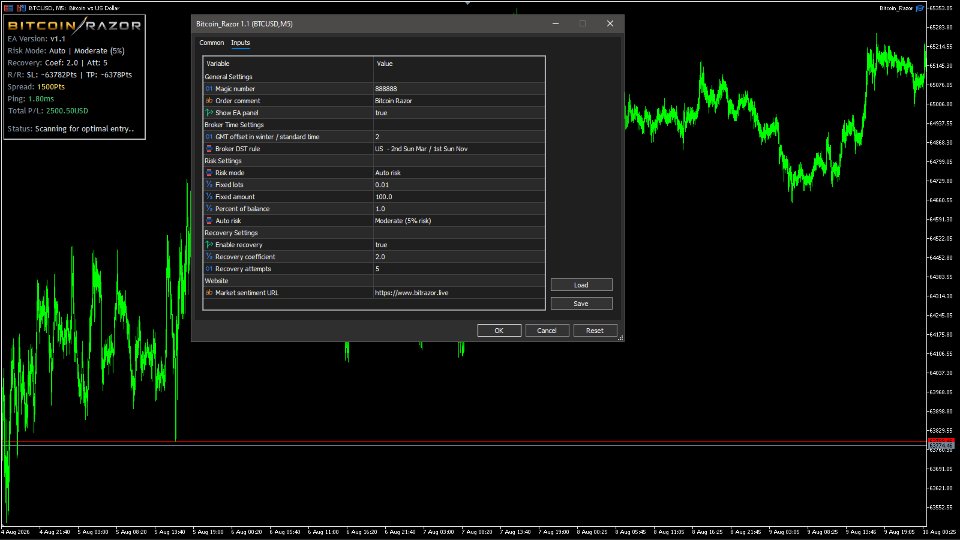
Task: Toggle the Enable recovery true value
Action: click(x=459, y=244)
